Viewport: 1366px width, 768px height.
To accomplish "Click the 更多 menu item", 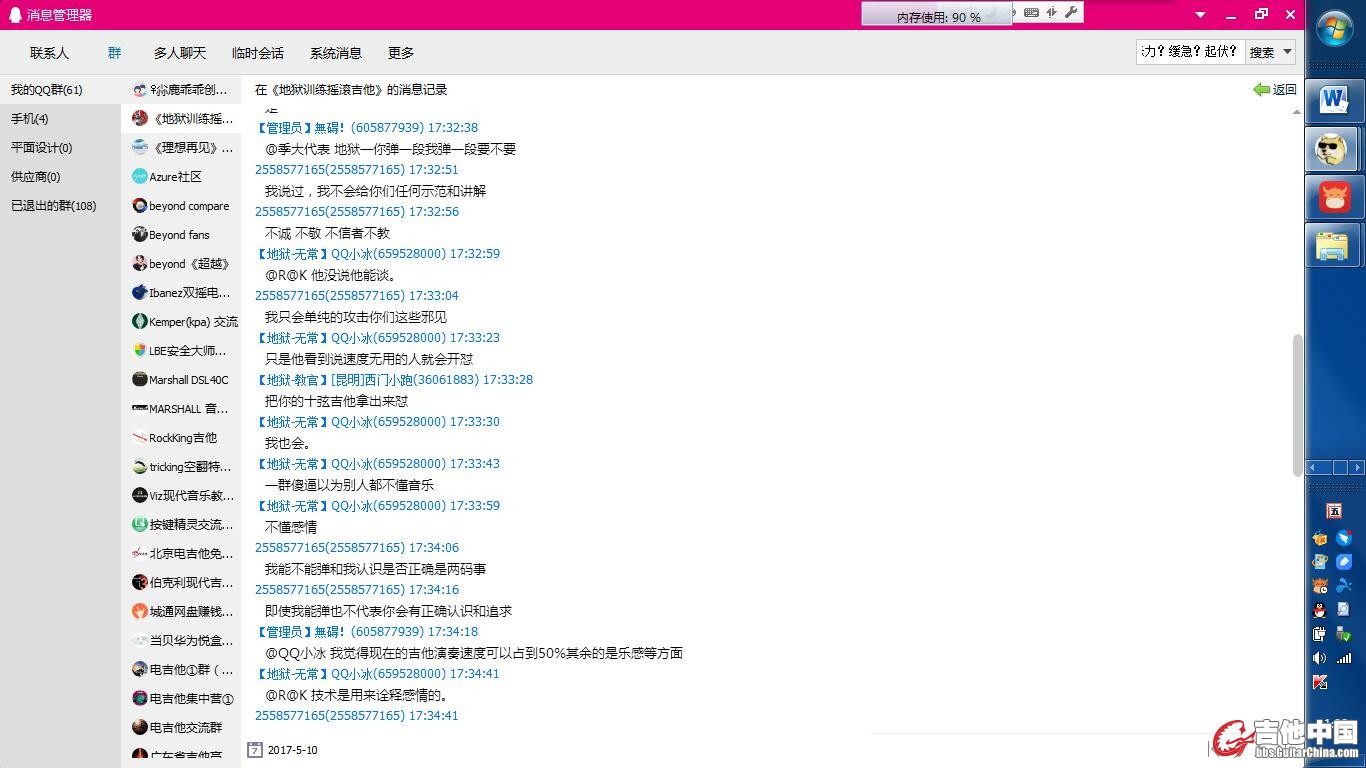I will coord(401,53).
